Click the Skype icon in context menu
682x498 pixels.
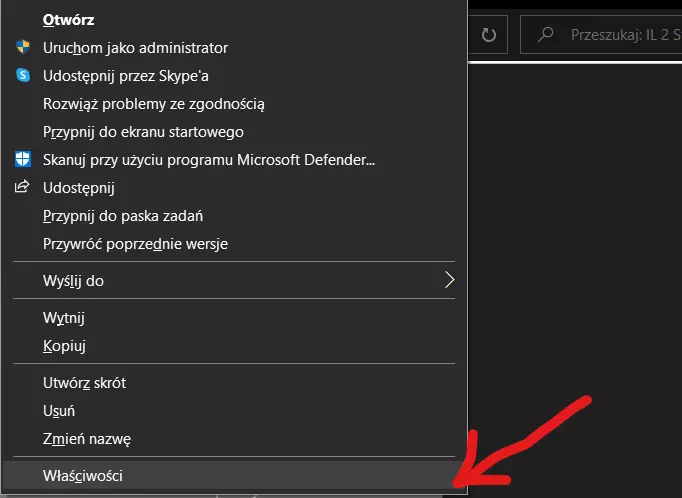(x=23, y=75)
